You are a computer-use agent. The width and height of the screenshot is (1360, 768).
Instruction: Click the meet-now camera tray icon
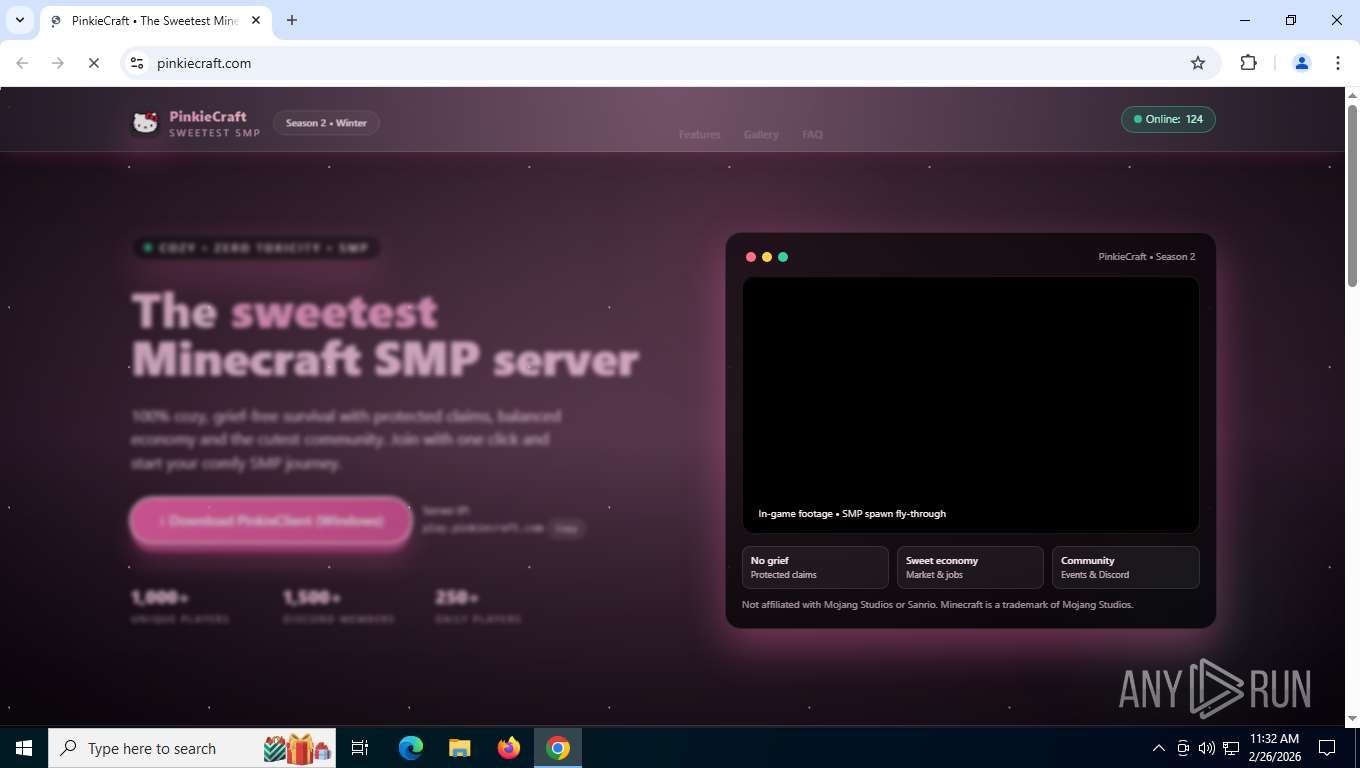tap(1183, 748)
